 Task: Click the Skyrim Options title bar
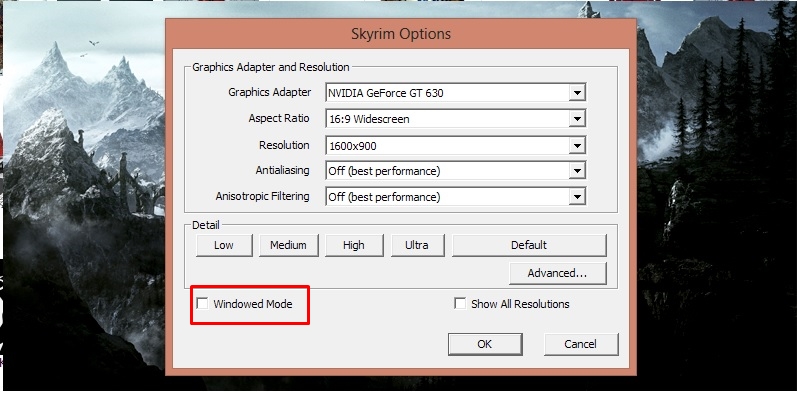pos(401,34)
